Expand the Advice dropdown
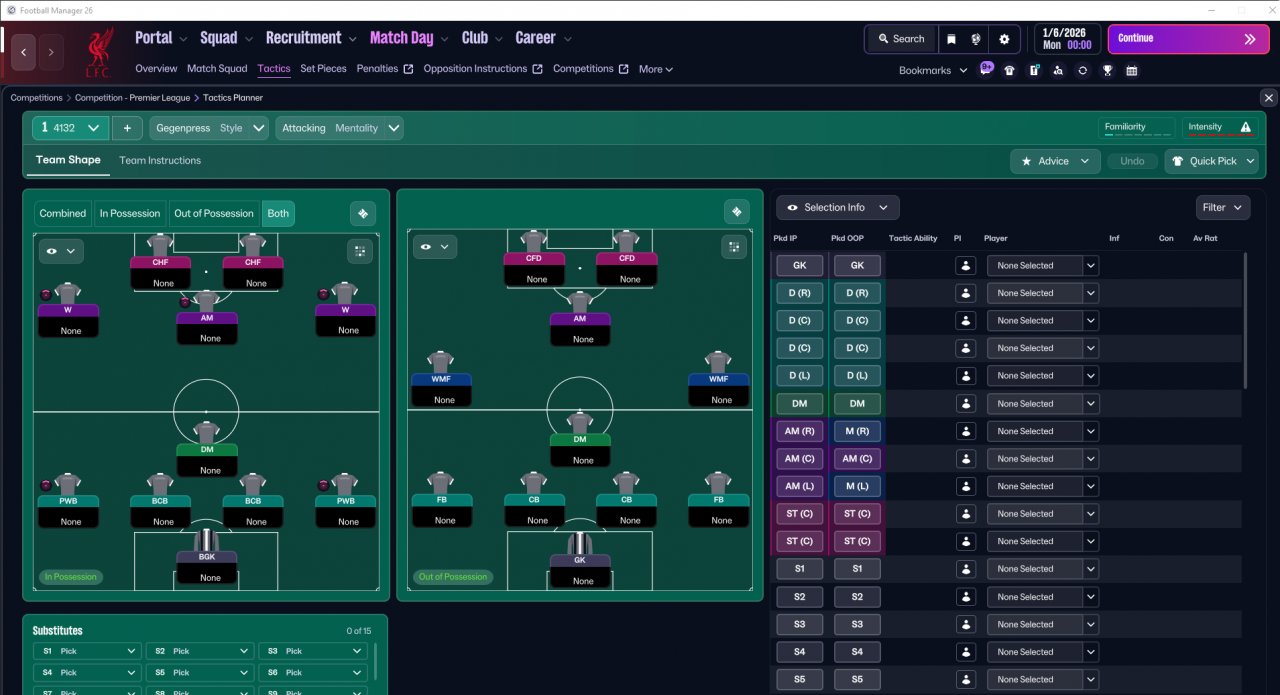 point(1055,161)
